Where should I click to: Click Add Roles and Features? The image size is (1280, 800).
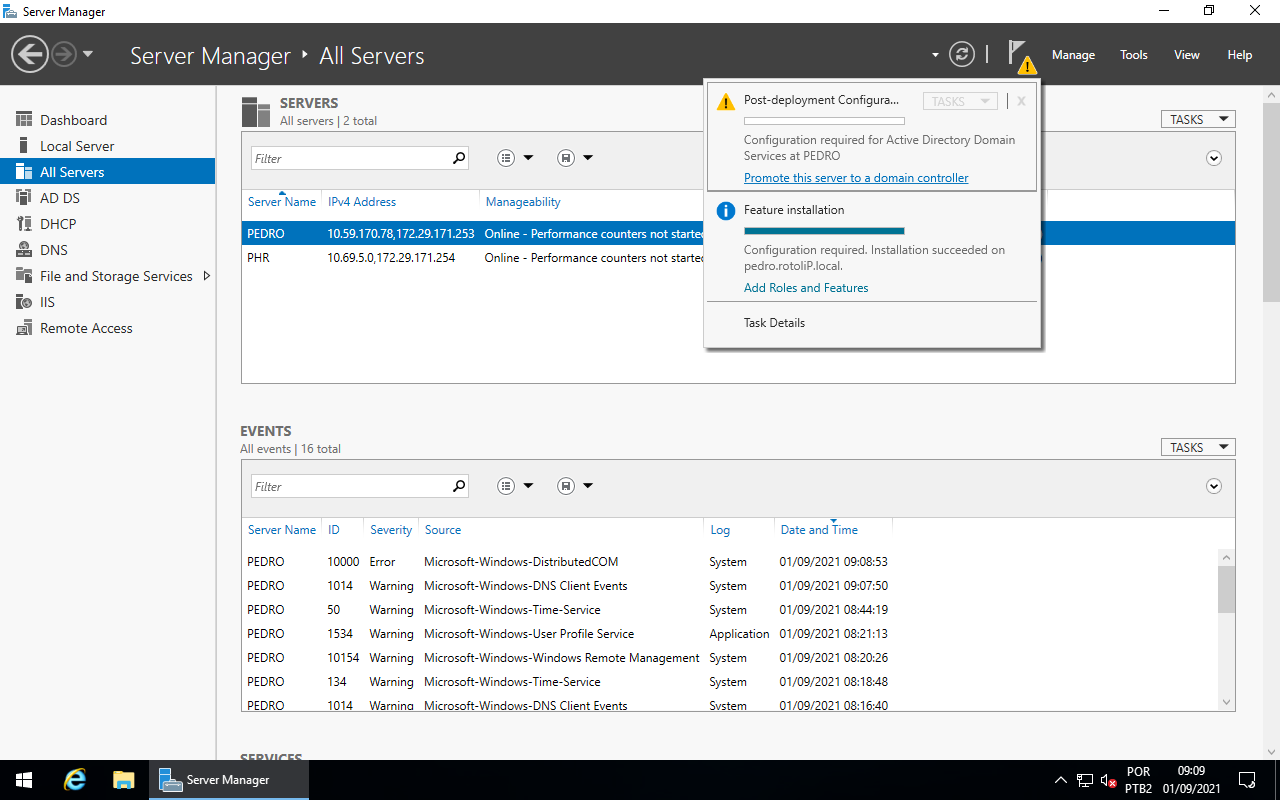806,287
